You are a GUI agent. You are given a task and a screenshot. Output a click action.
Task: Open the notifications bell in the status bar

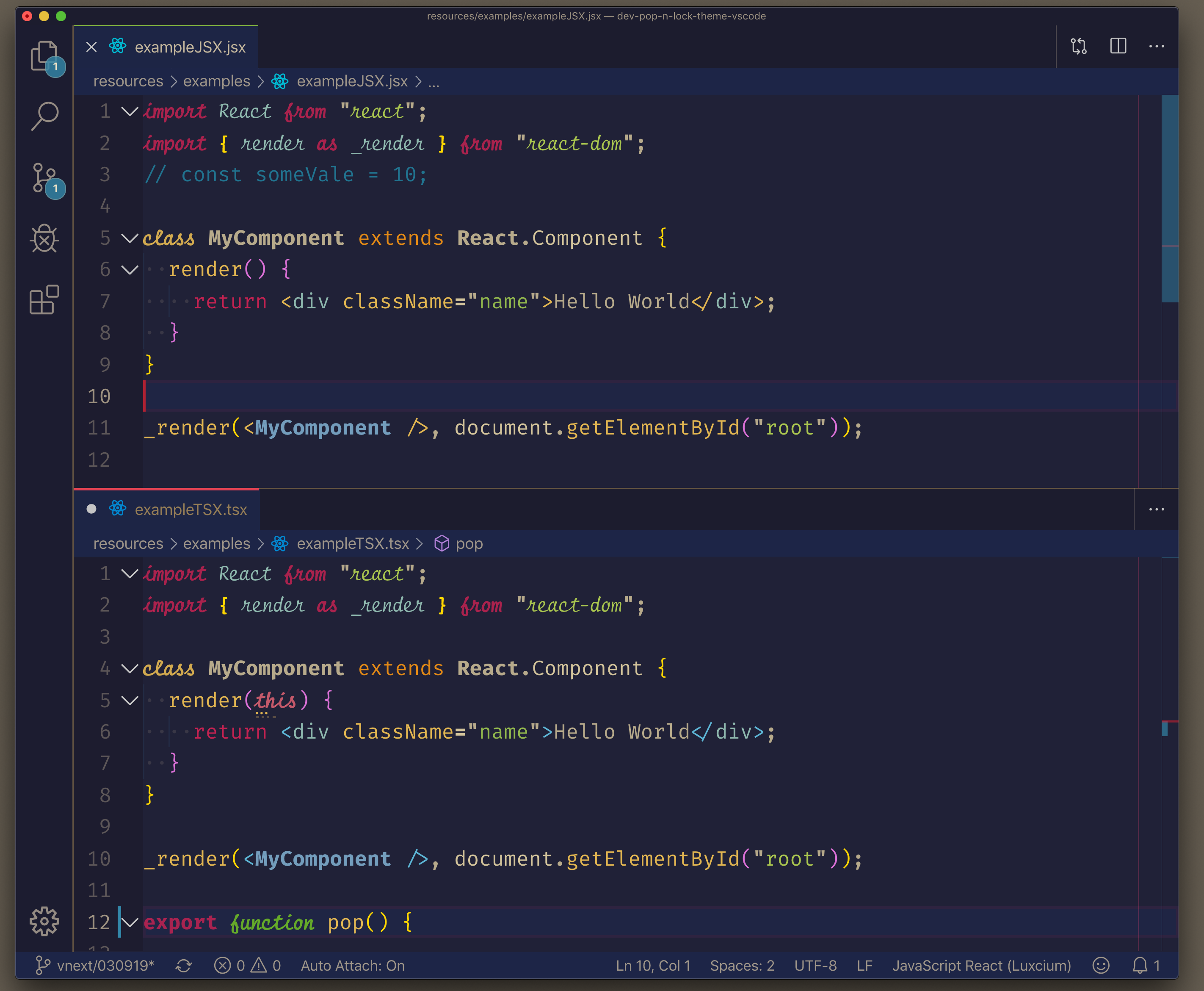[x=1140, y=965]
